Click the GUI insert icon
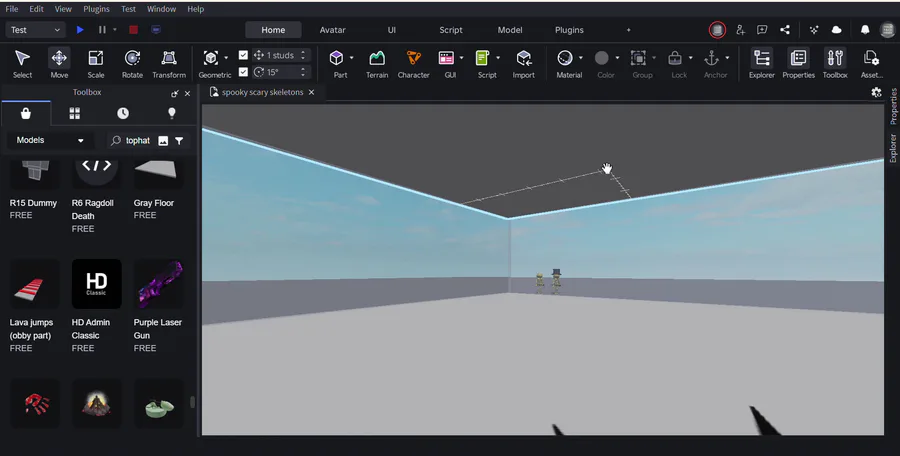The image size is (900, 456). [x=446, y=58]
